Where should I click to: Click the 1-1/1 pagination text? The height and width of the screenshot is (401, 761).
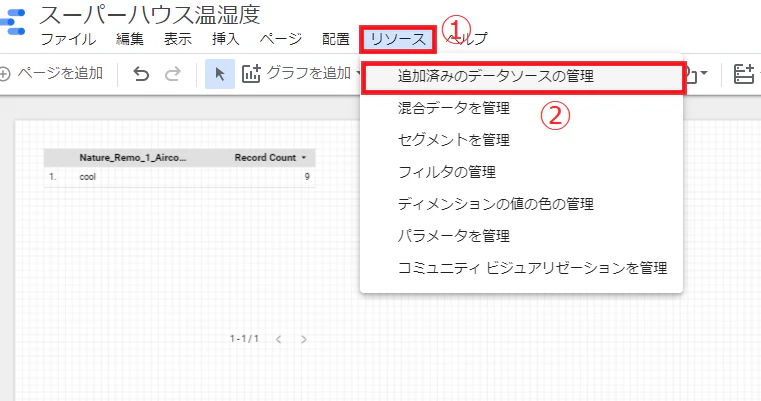(244, 339)
